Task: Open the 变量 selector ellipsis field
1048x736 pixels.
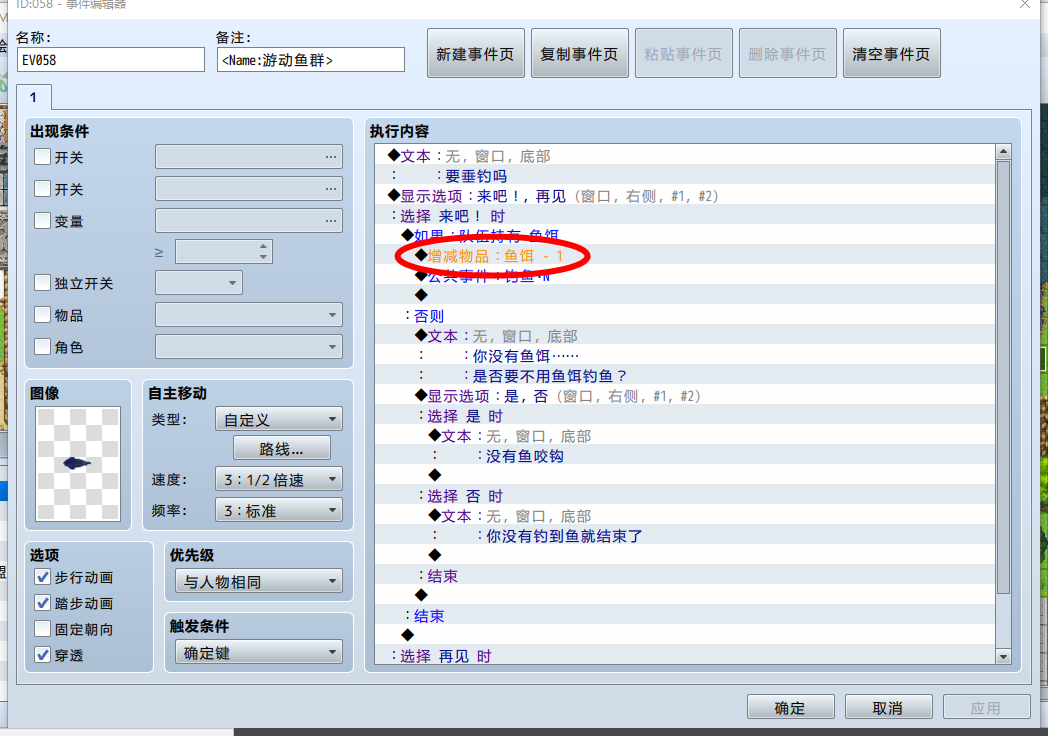Action: click(249, 221)
